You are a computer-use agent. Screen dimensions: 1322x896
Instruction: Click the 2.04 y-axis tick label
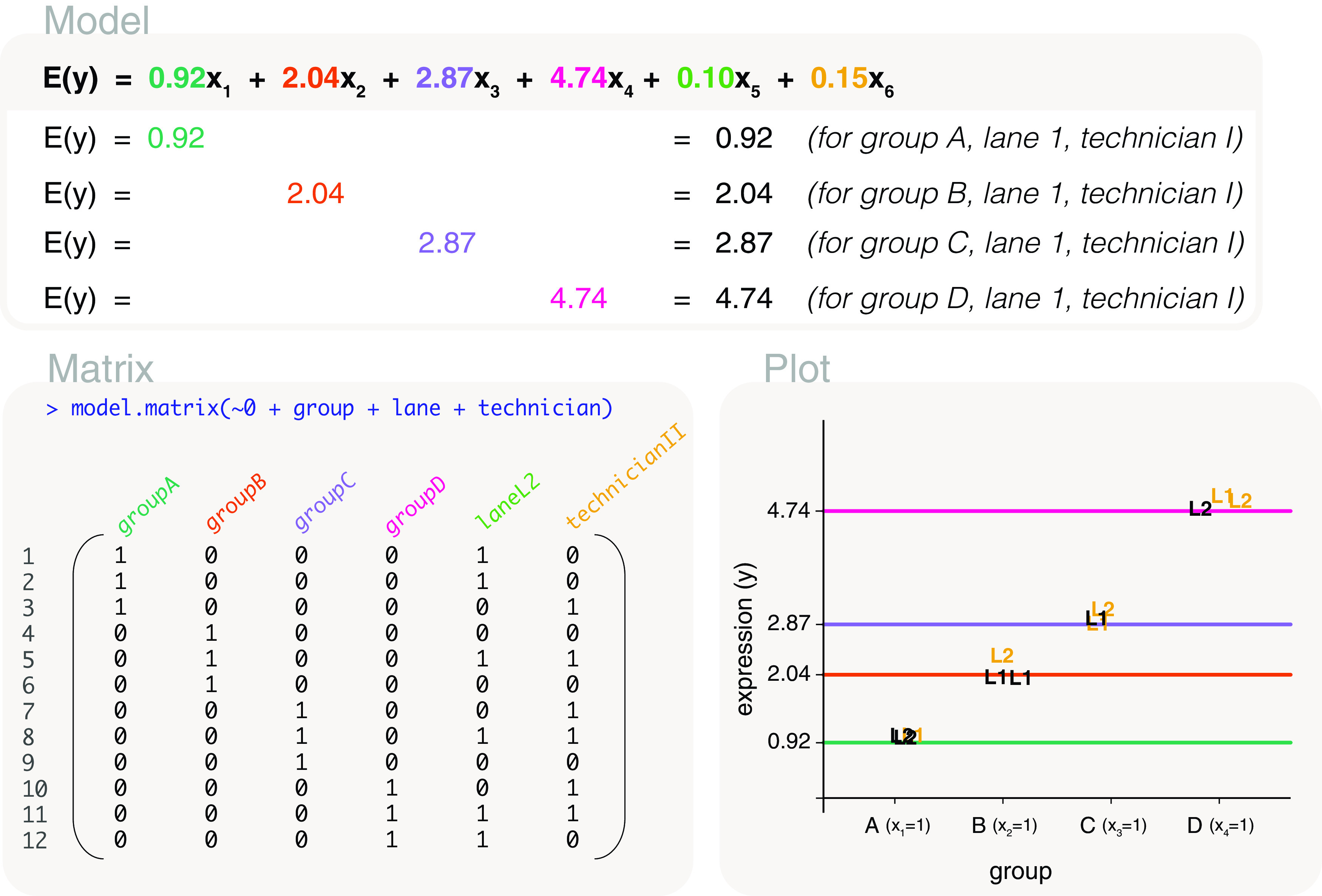[788, 674]
